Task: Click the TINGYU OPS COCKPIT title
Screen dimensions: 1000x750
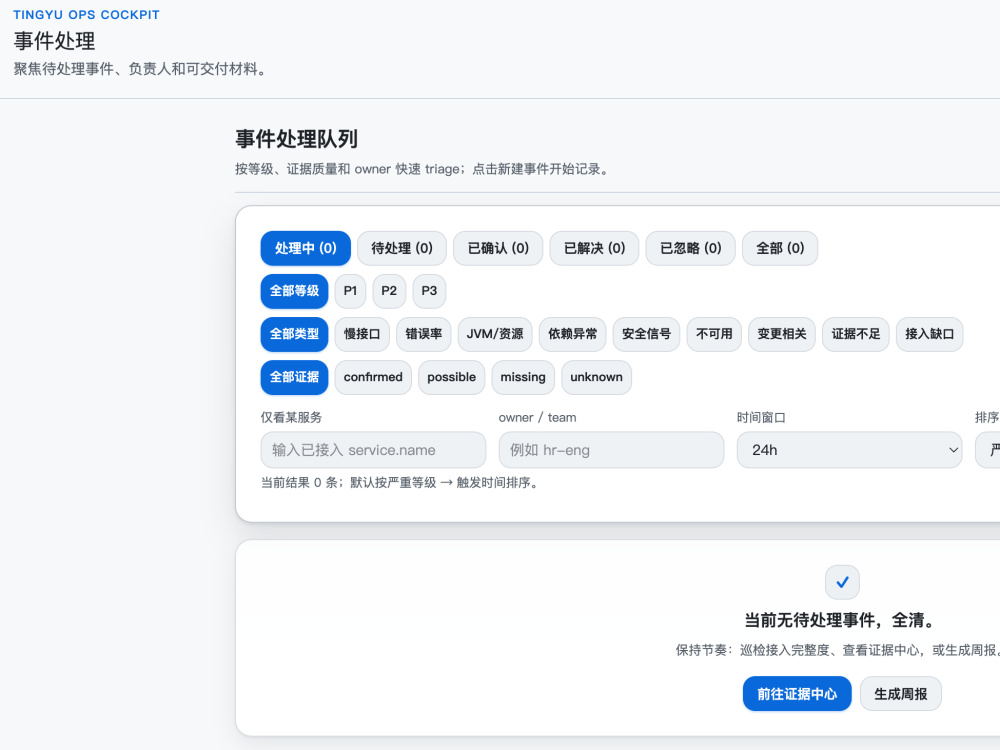Action: (87, 15)
